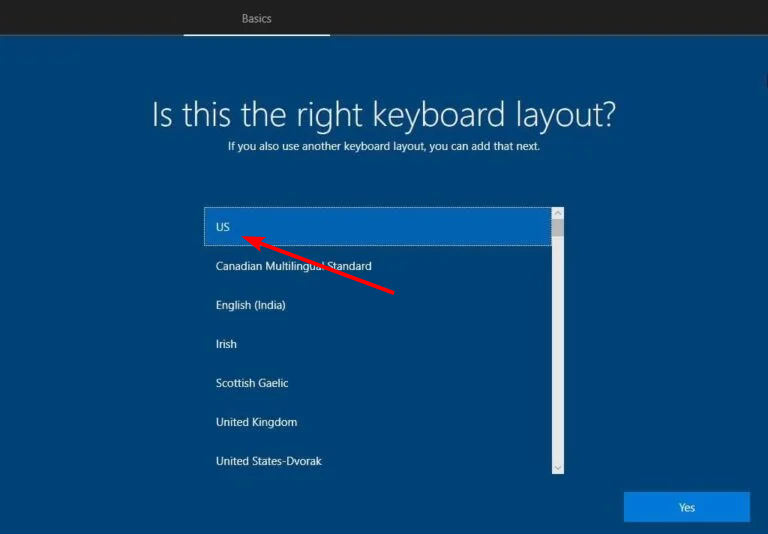Click the layout list scroll up arrow
This screenshot has width=768, height=534.
click(557, 213)
